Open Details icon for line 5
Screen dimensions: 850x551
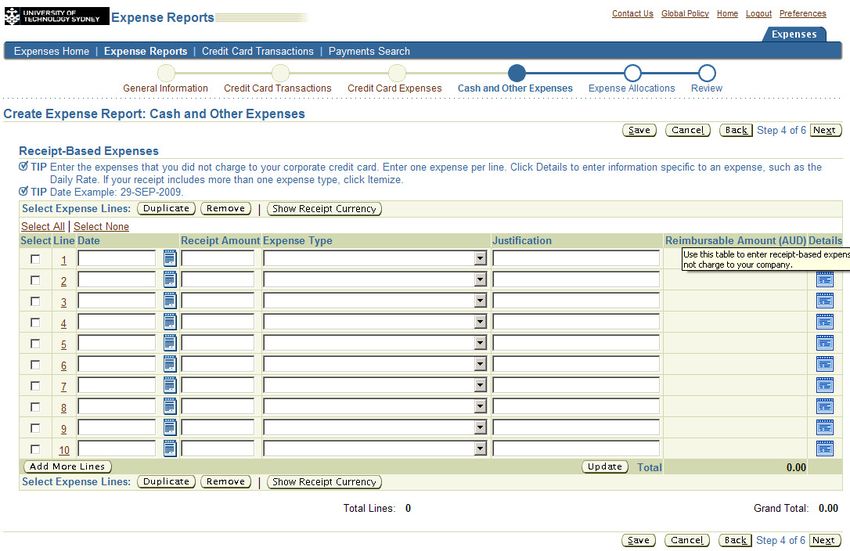[x=825, y=343]
